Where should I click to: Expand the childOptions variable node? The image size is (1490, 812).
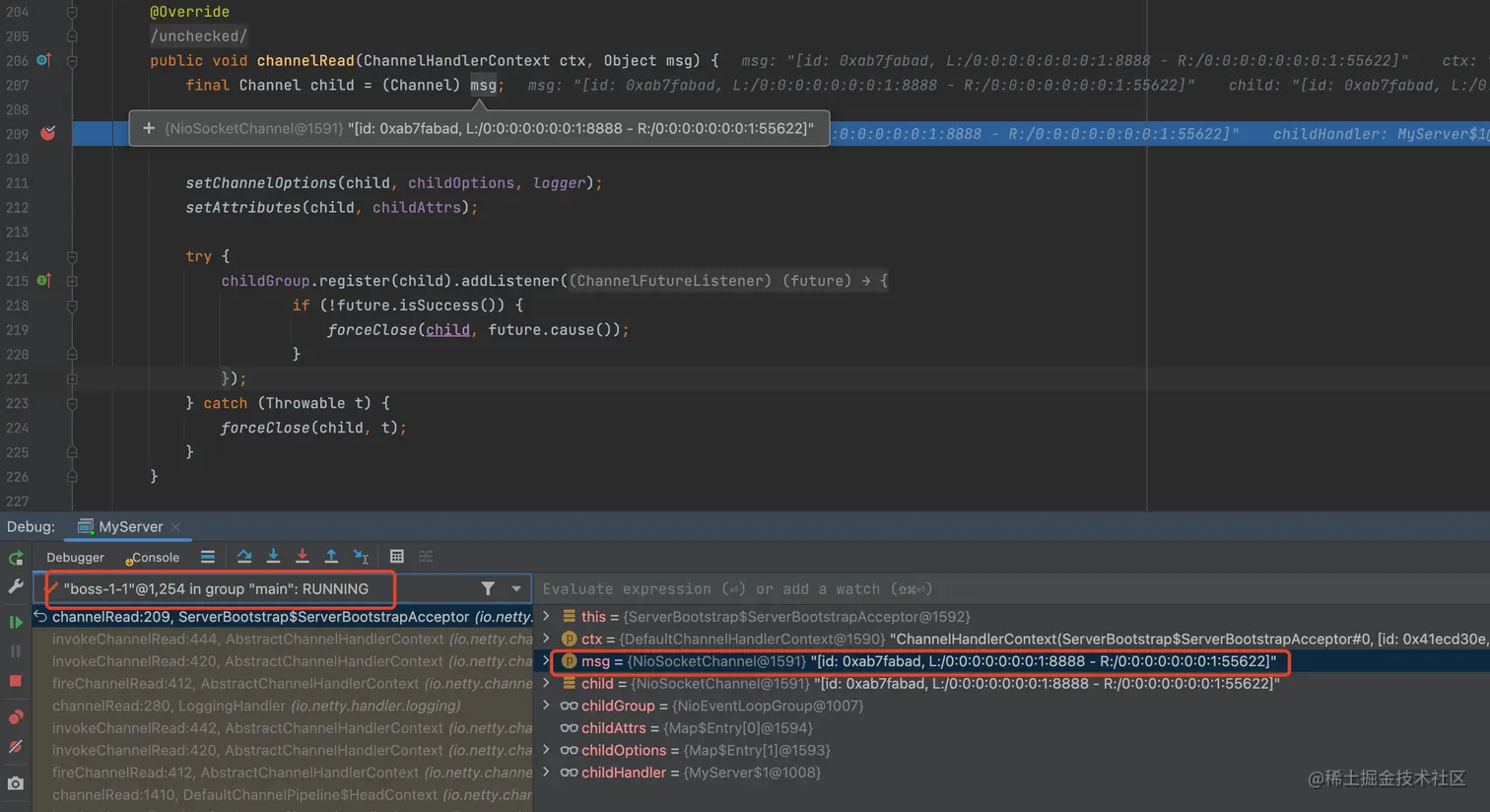546,750
